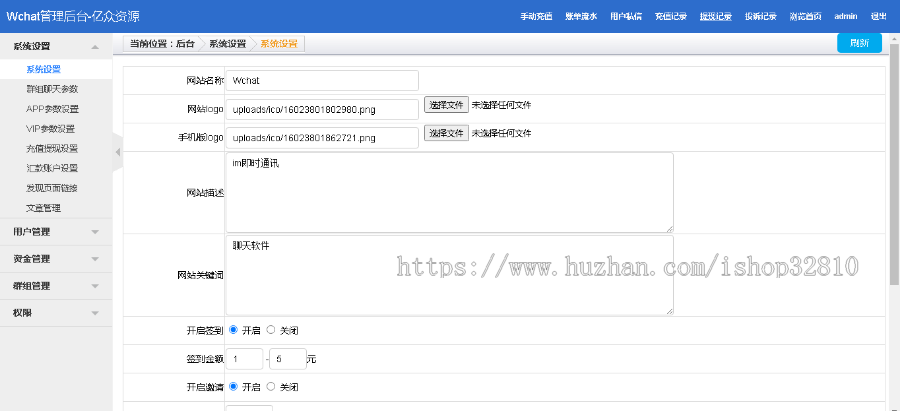This screenshot has width=900, height=411.
Task: Open 充值提现设置 in the sidebar
Action: (52, 149)
